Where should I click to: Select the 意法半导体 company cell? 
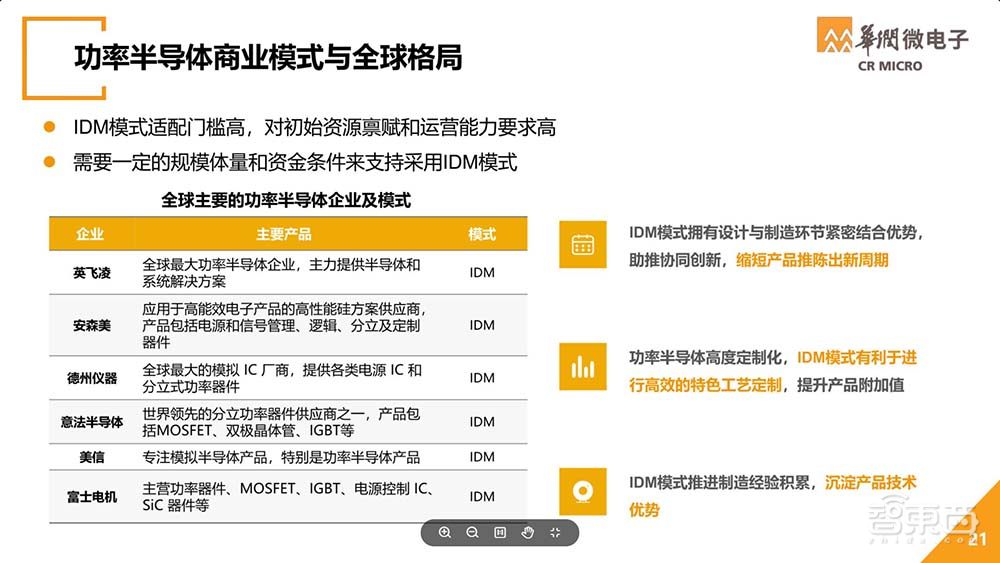(92, 422)
